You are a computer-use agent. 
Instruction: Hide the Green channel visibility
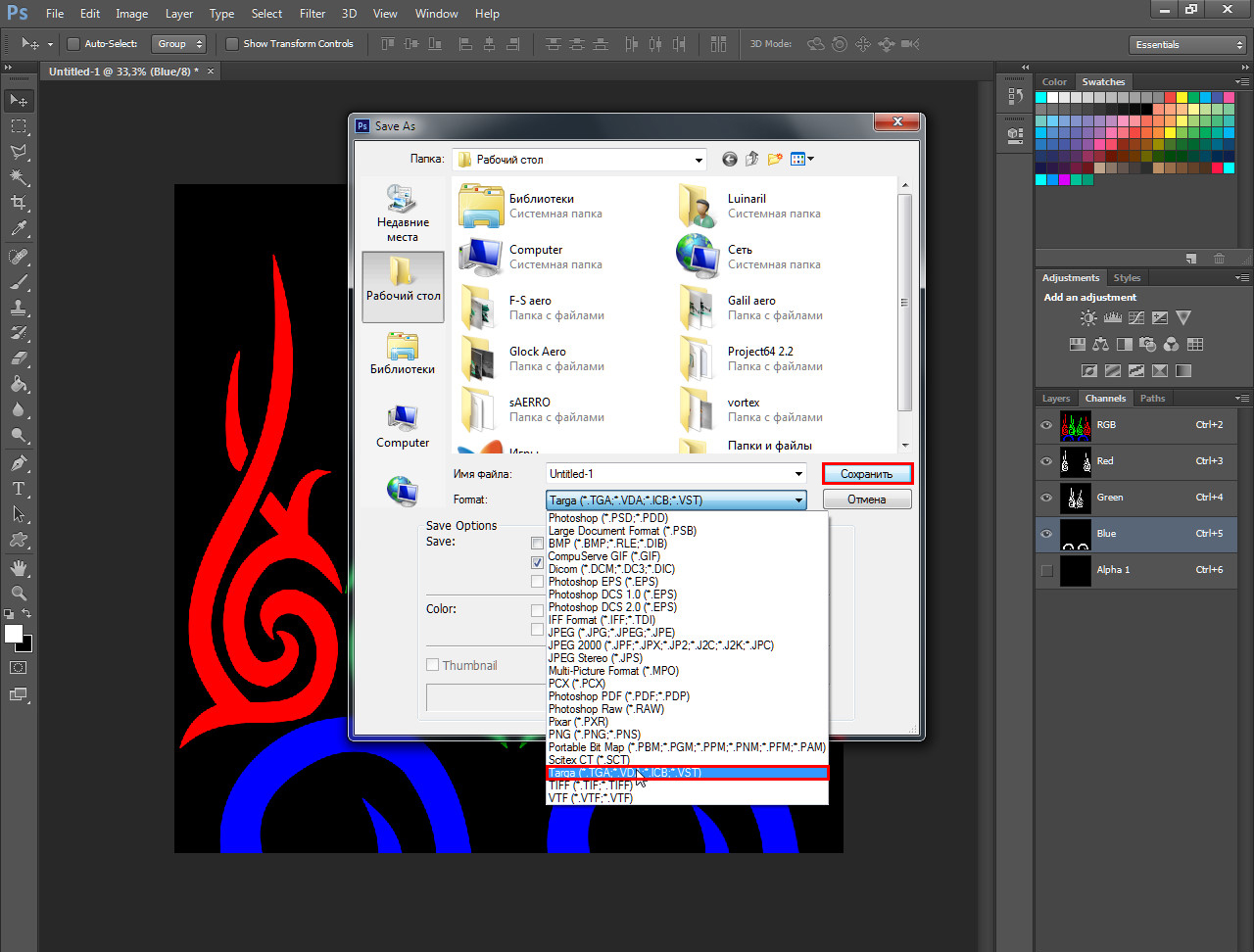pos(1046,498)
